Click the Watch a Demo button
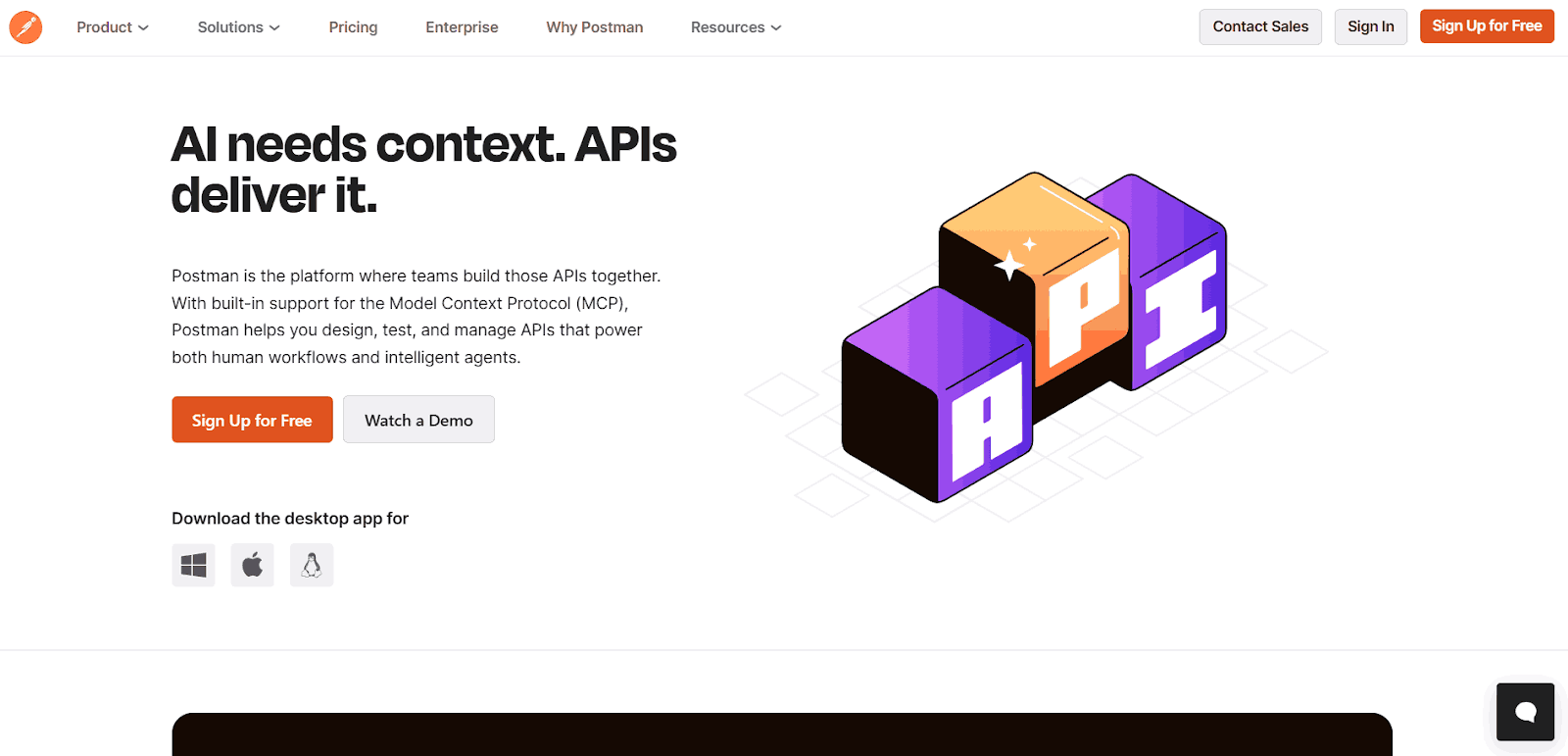Image resolution: width=1568 pixels, height=756 pixels. coord(418,420)
